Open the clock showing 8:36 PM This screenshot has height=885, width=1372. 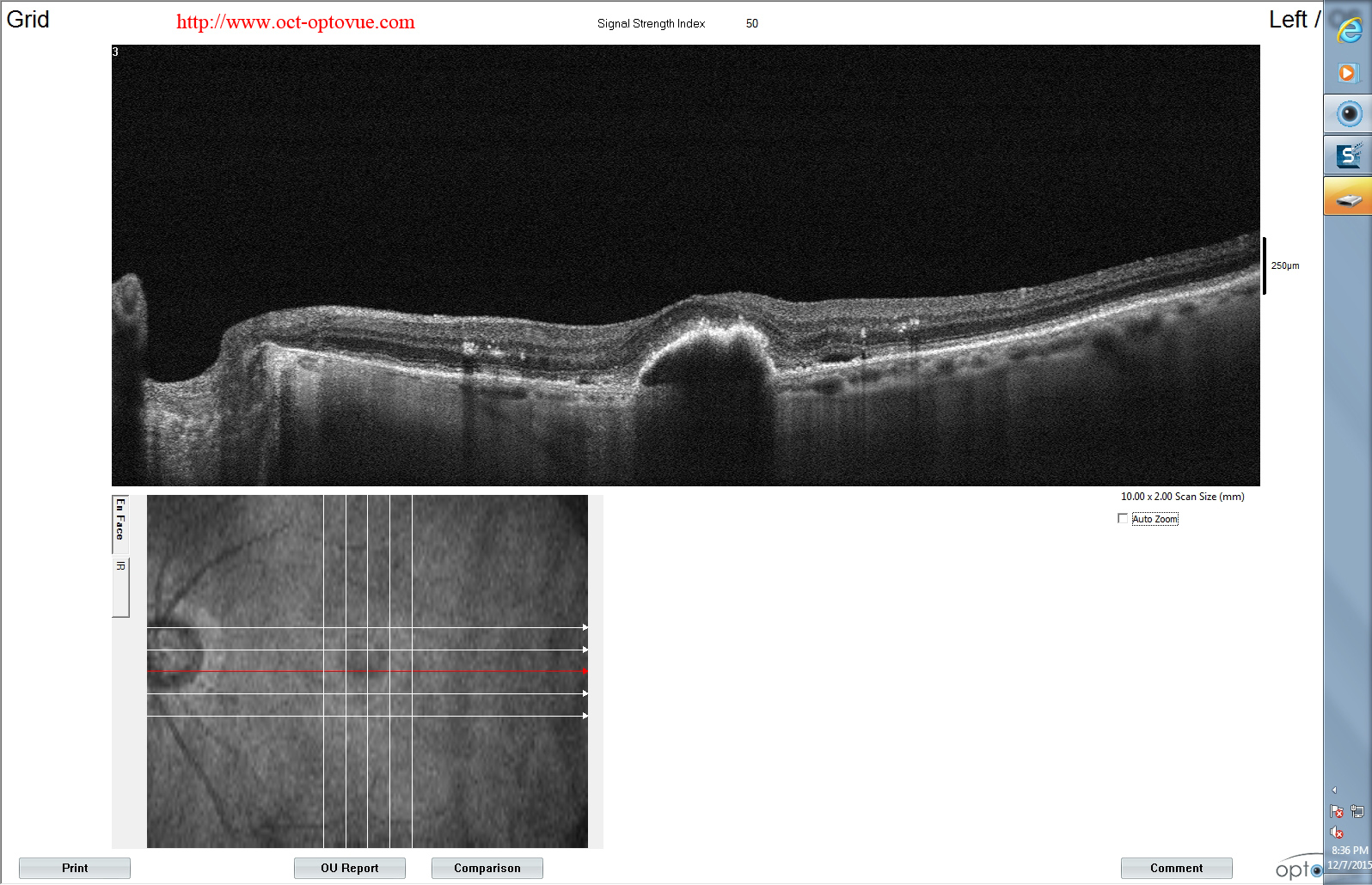[1350, 851]
